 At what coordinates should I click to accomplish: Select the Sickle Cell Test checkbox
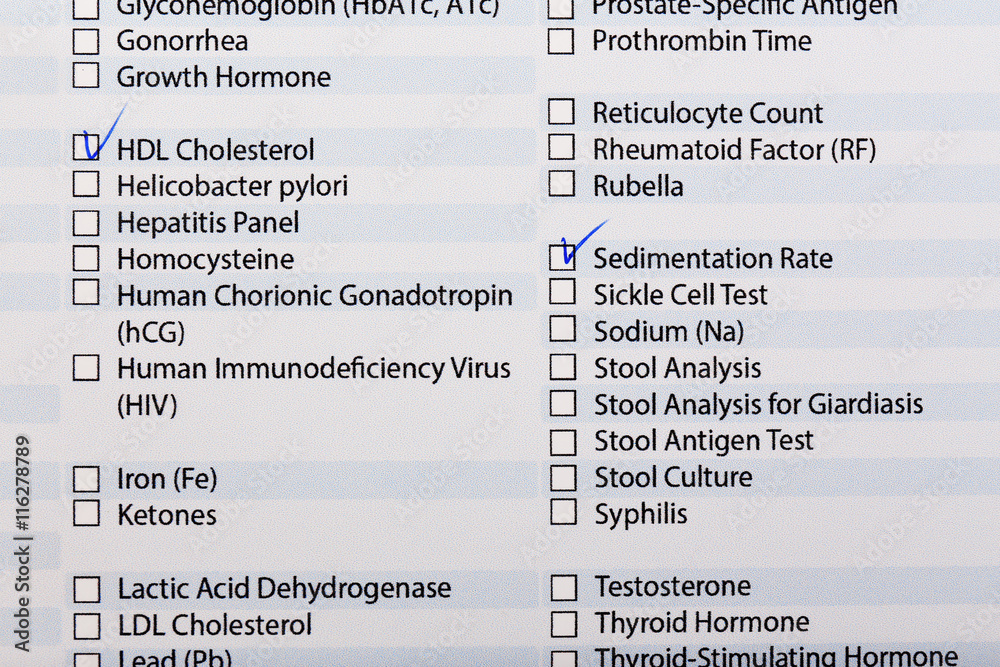[x=562, y=292]
